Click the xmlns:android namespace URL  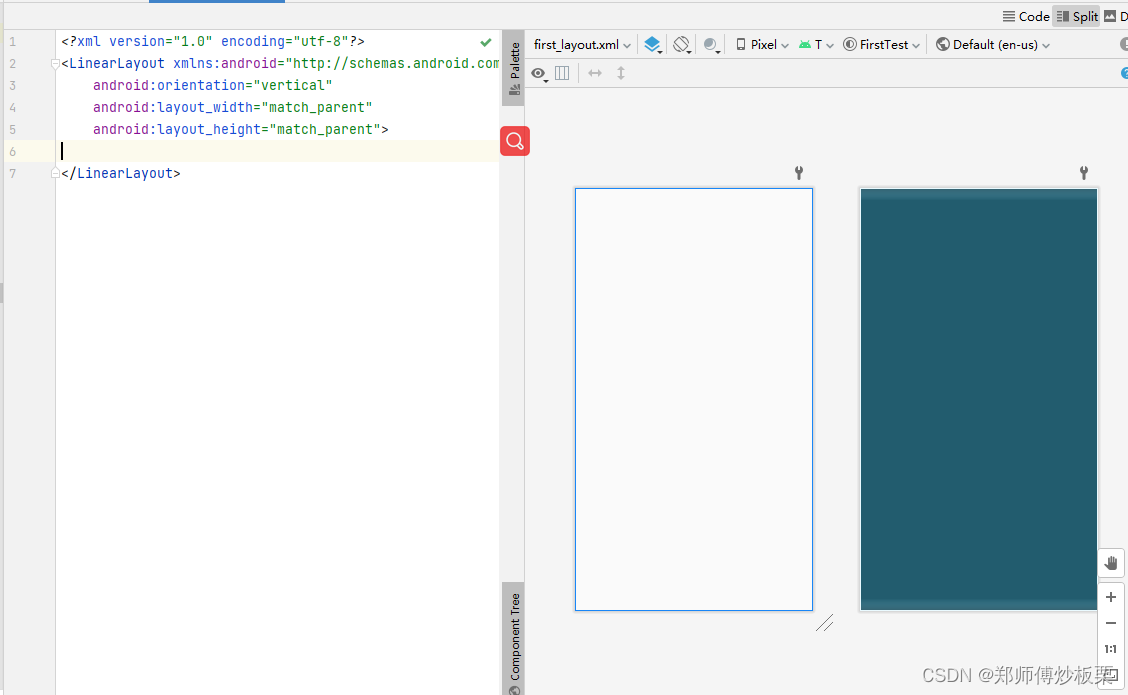click(393, 63)
